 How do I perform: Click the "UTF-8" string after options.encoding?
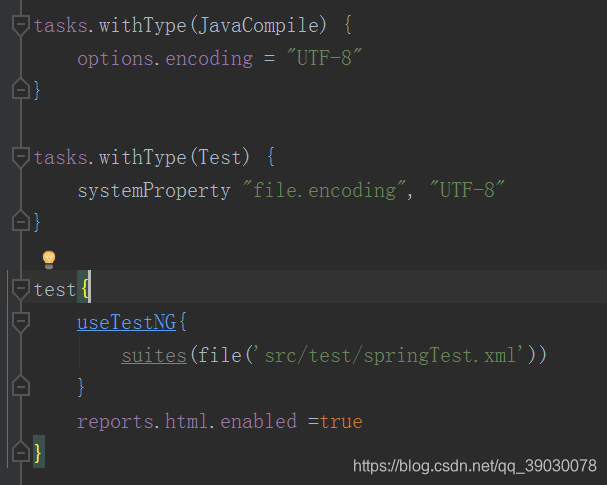324,58
